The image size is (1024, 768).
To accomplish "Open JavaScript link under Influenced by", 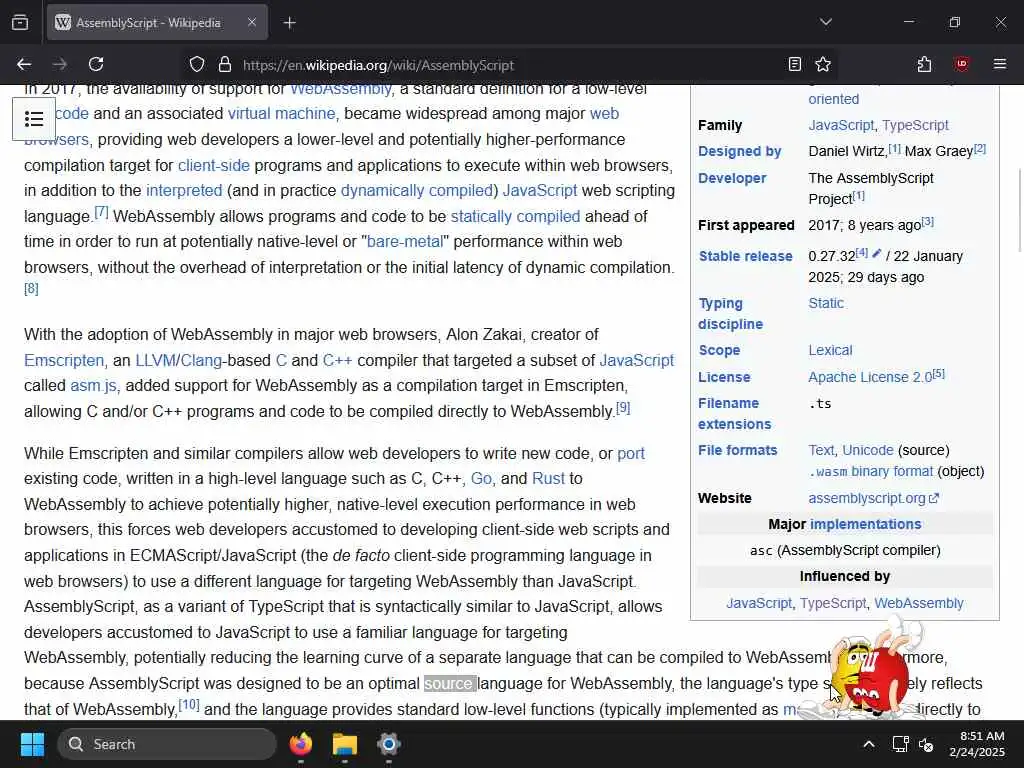I will click(759, 603).
